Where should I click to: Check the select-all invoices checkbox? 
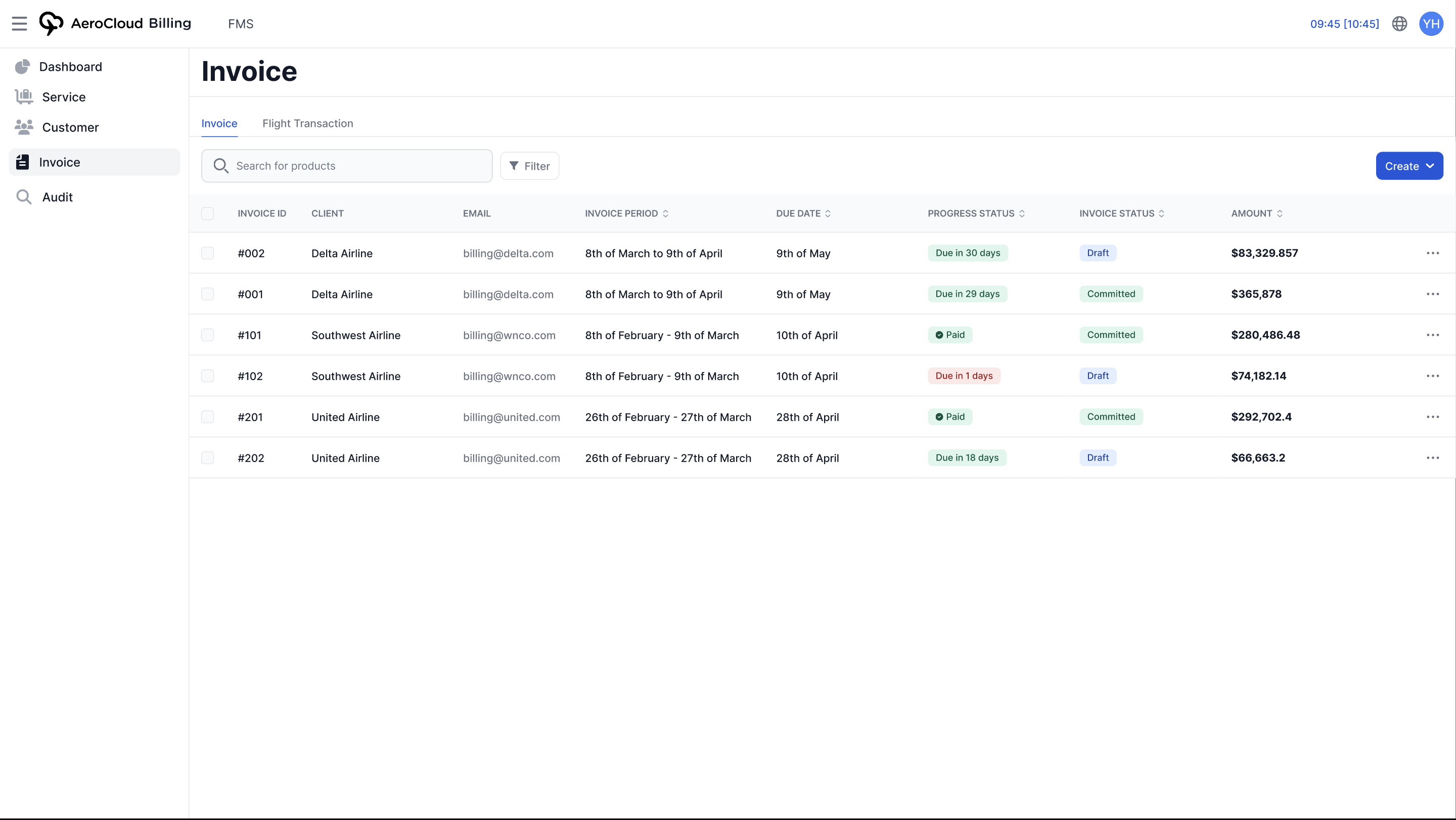pyautogui.click(x=207, y=213)
